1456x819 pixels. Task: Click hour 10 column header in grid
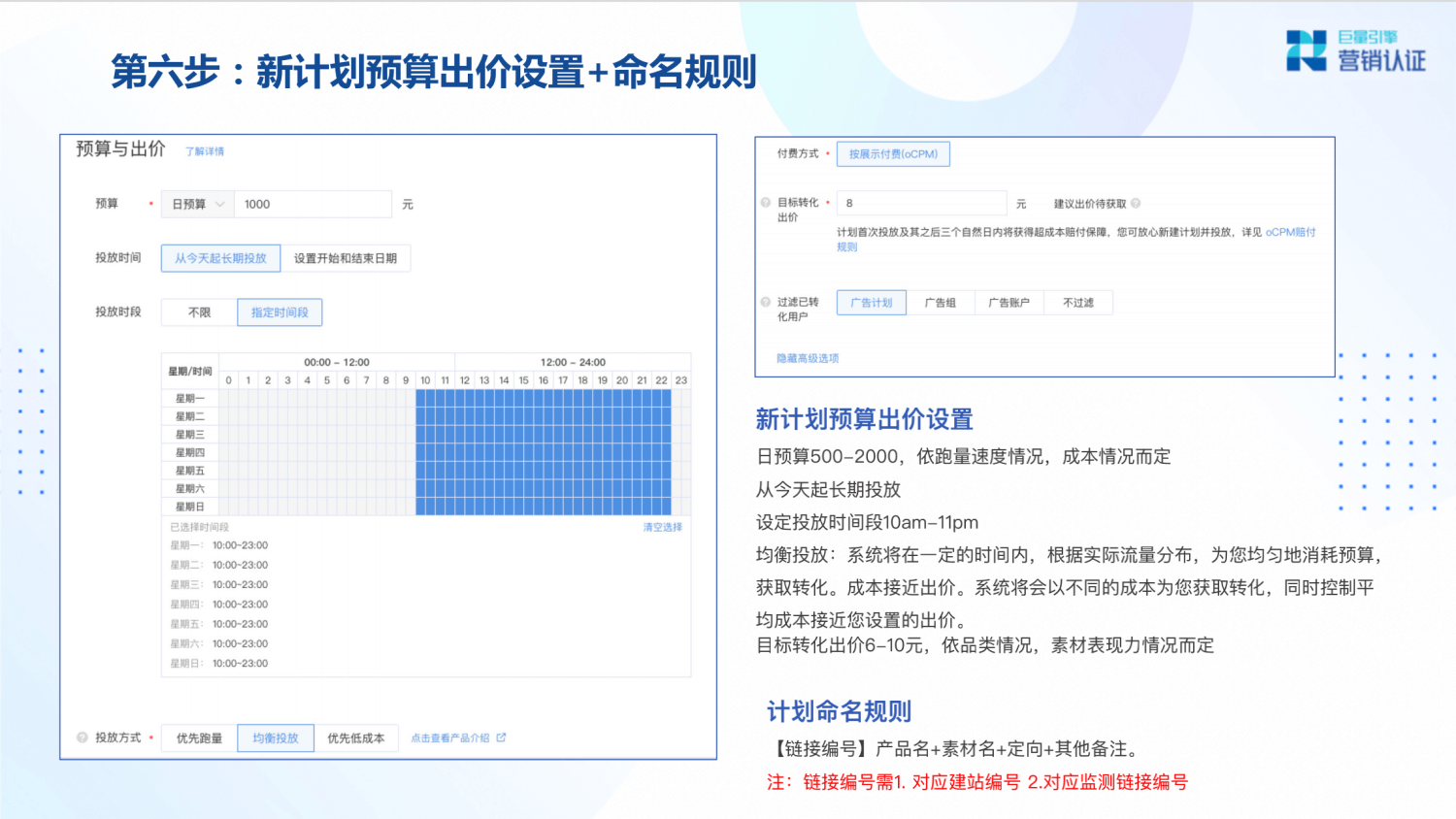(425, 380)
